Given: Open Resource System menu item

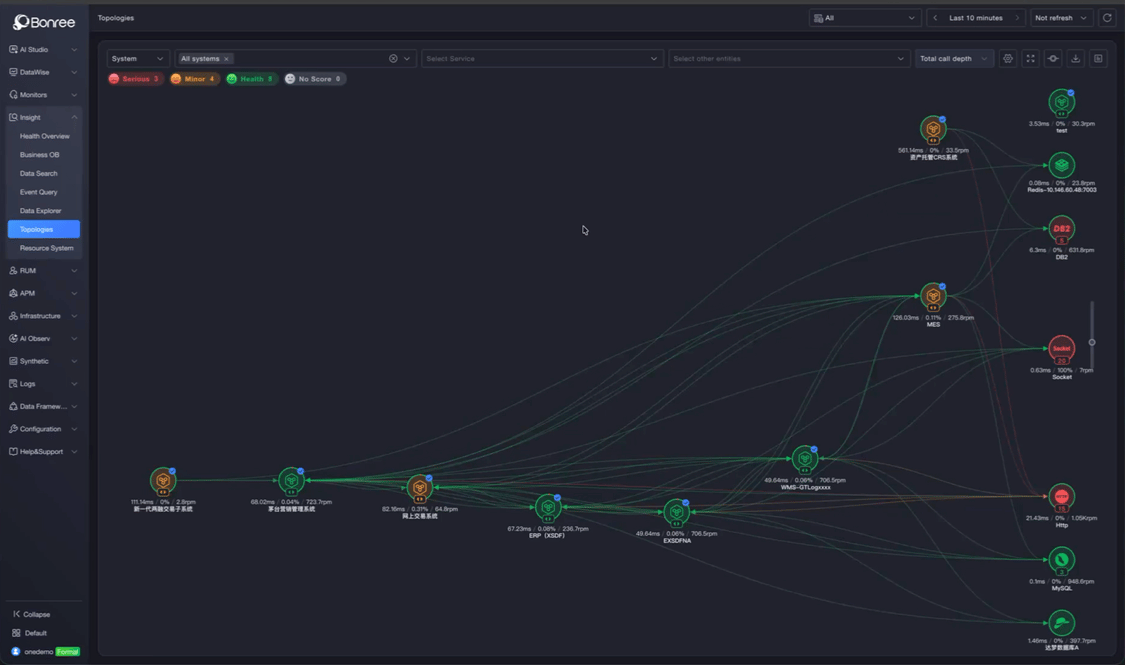Looking at the screenshot, I should pyautogui.click(x=46, y=248).
